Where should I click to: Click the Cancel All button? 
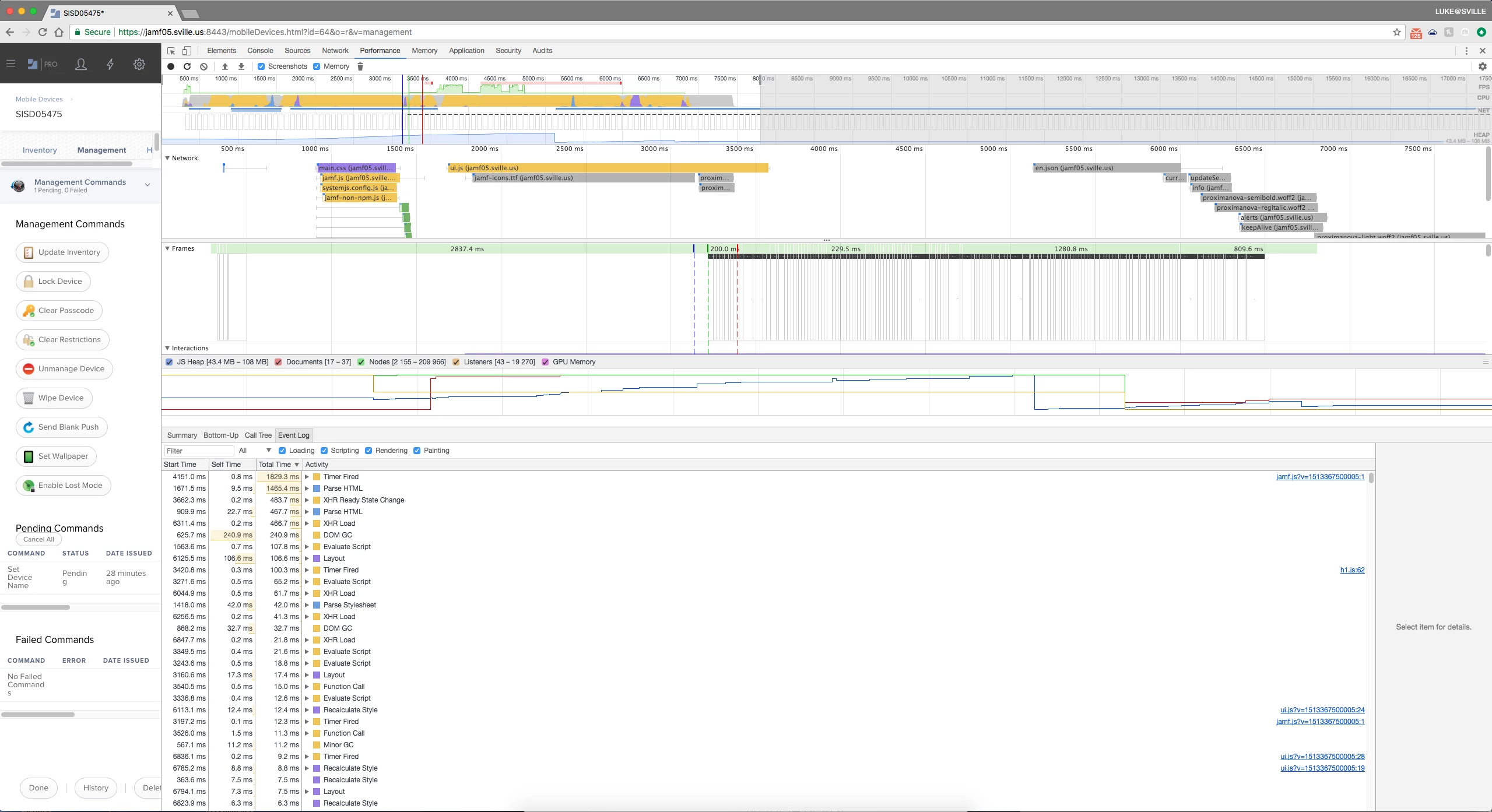click(38, 539)
